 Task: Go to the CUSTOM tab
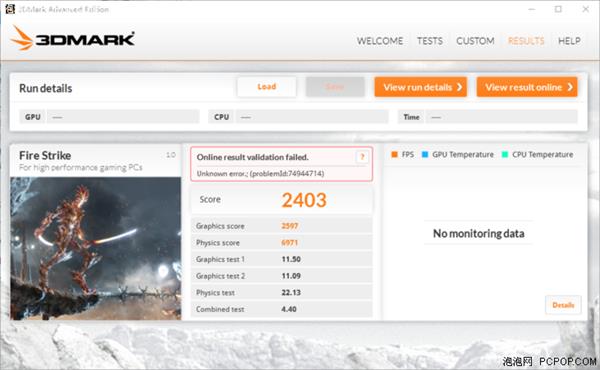coord(475,41)
